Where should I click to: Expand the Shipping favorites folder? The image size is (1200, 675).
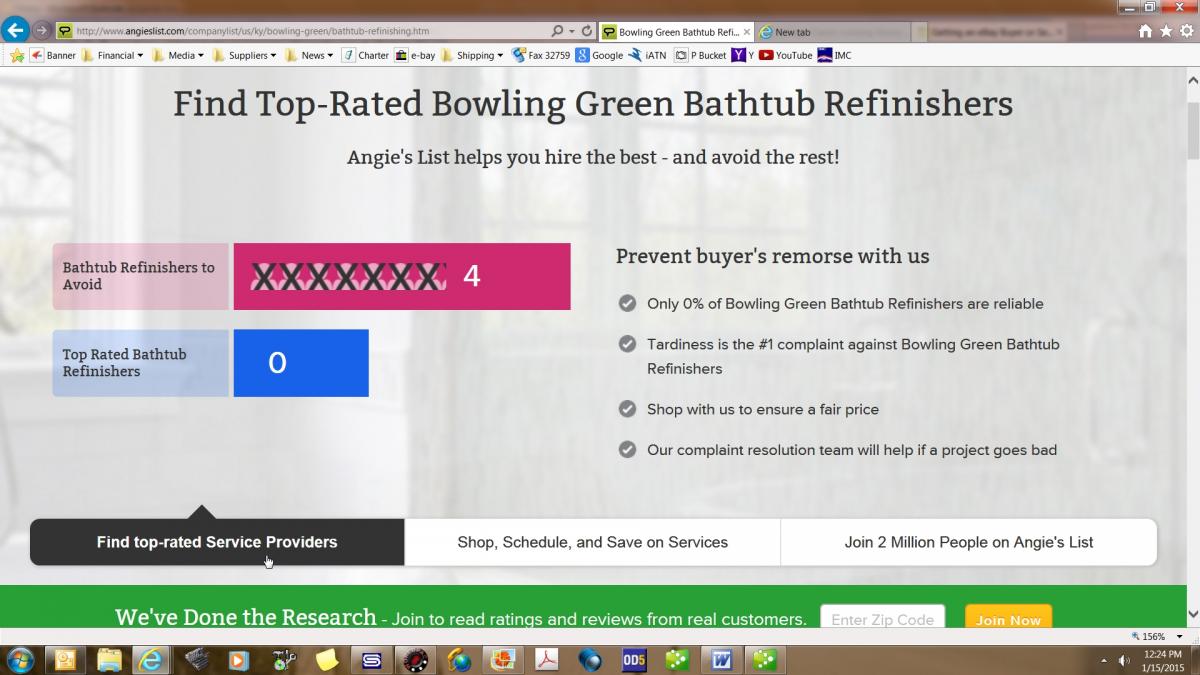click(x=473, y=55)
